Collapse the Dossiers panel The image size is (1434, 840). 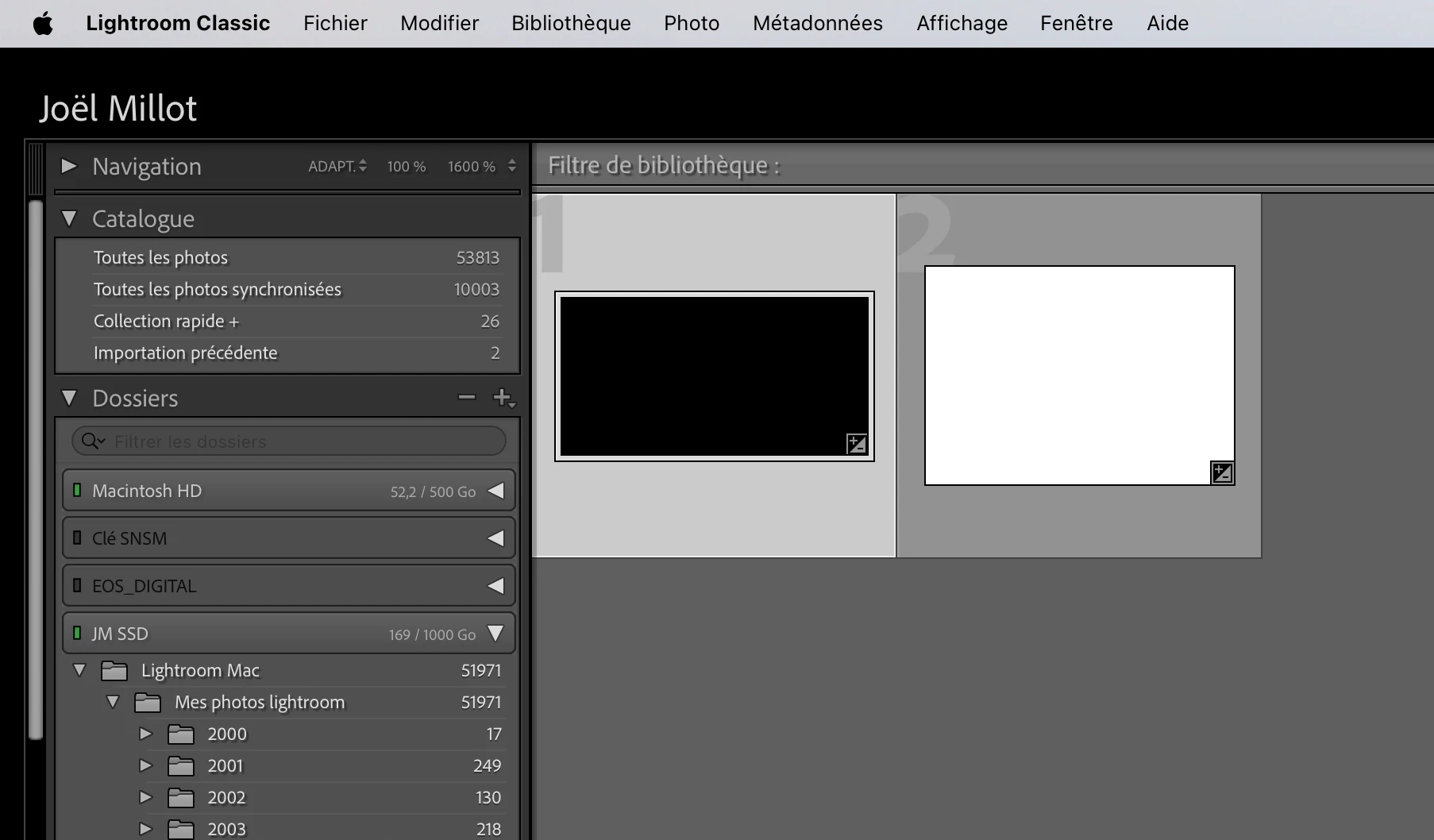[x=69, y=398]
